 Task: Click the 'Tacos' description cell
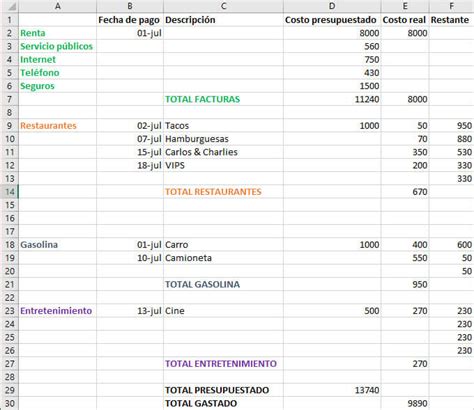(223, 125)
